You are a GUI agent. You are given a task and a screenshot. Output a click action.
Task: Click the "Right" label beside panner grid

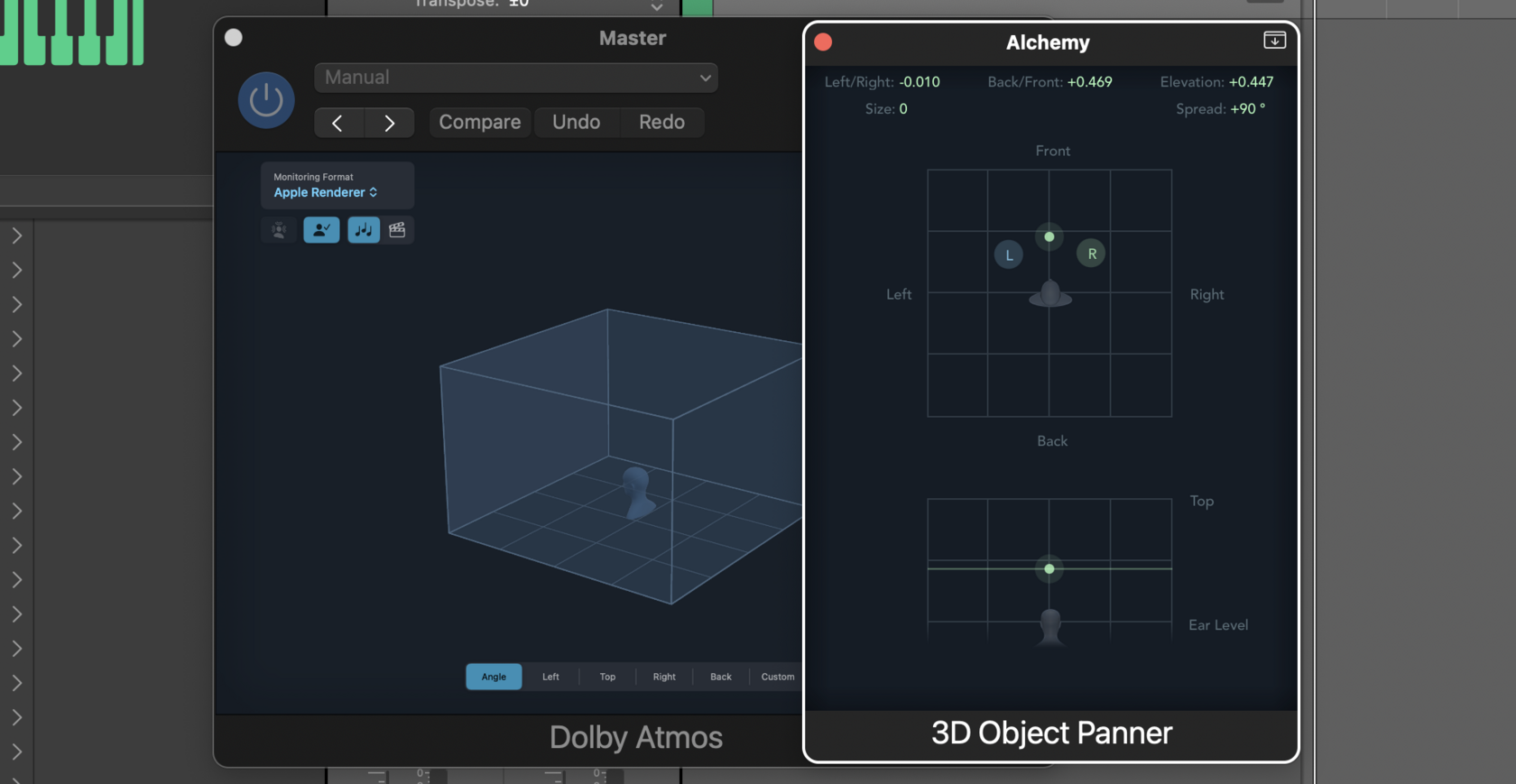(1207, 294)
